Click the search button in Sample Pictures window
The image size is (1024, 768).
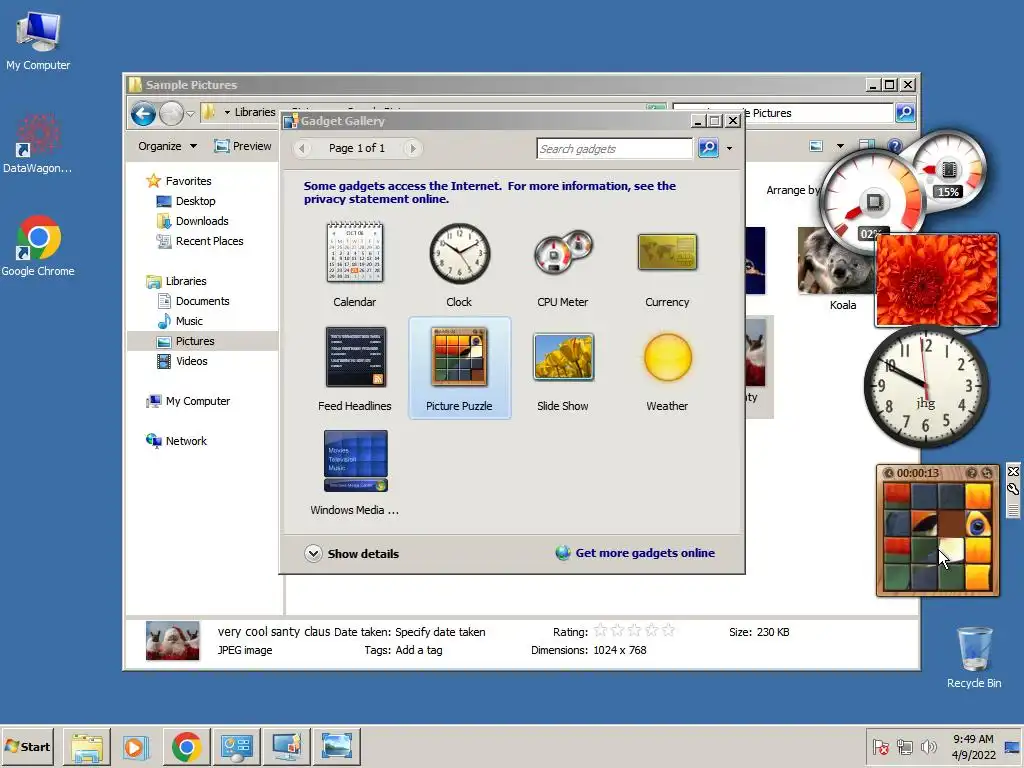click(904, 112)
